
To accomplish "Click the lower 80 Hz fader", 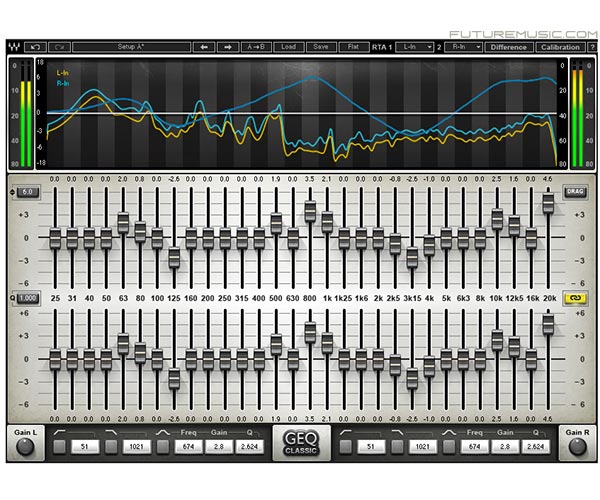I will tap(140, 353).
